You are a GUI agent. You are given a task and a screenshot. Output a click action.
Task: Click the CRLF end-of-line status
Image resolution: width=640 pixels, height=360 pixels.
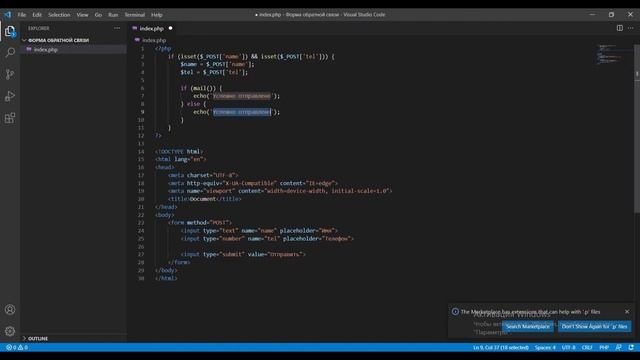(x=587, y=347)
